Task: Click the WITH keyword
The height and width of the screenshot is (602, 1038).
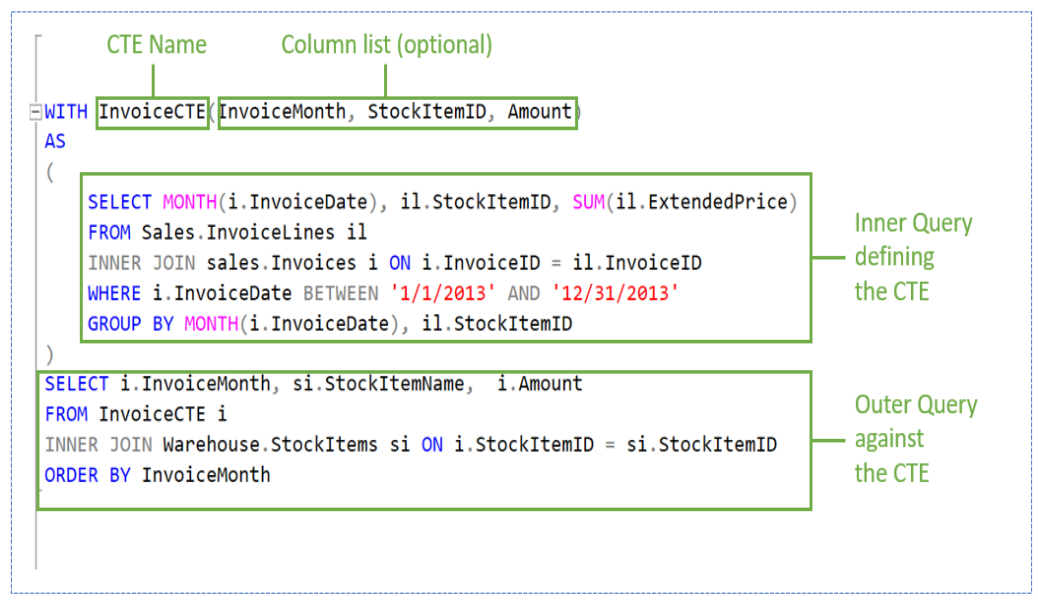Action: coord(66,112)
